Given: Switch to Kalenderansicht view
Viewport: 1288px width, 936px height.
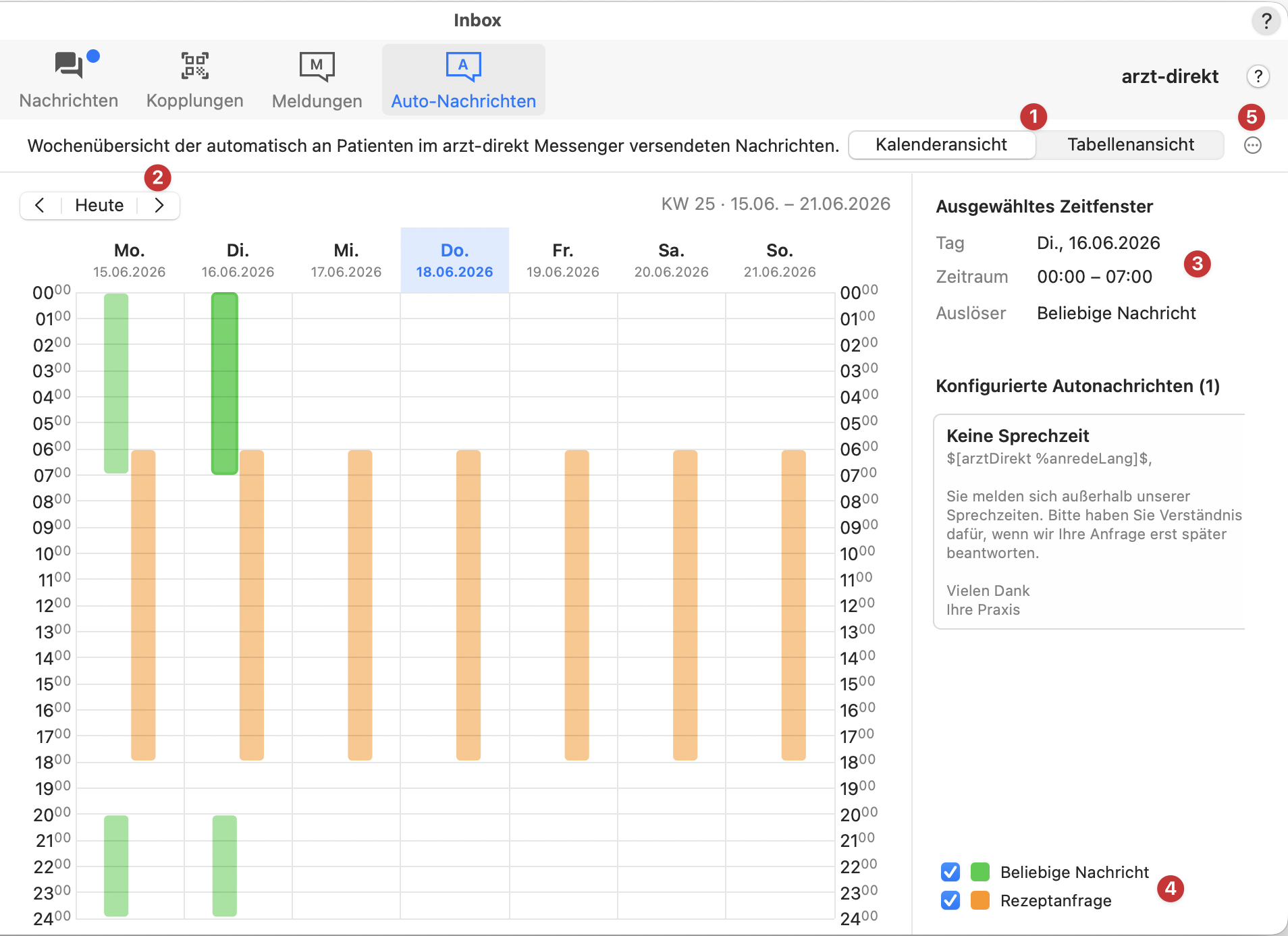Looking at the screenshot, I should pyautogui.click(x=941, y=144).
